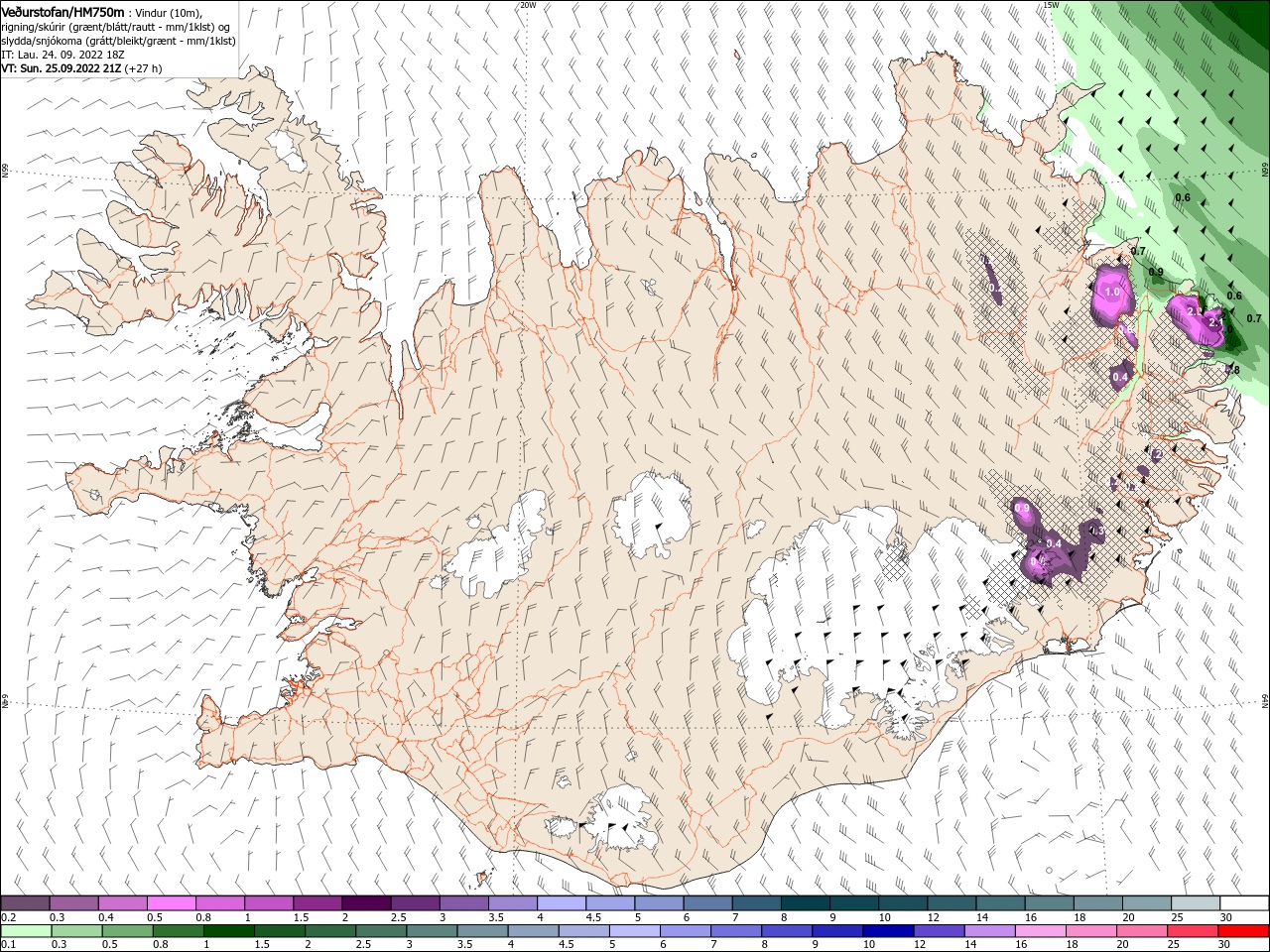Click the 'Vindur (10m)' header label
Viewport: 1270px width, 952px height.
(167, 12)
